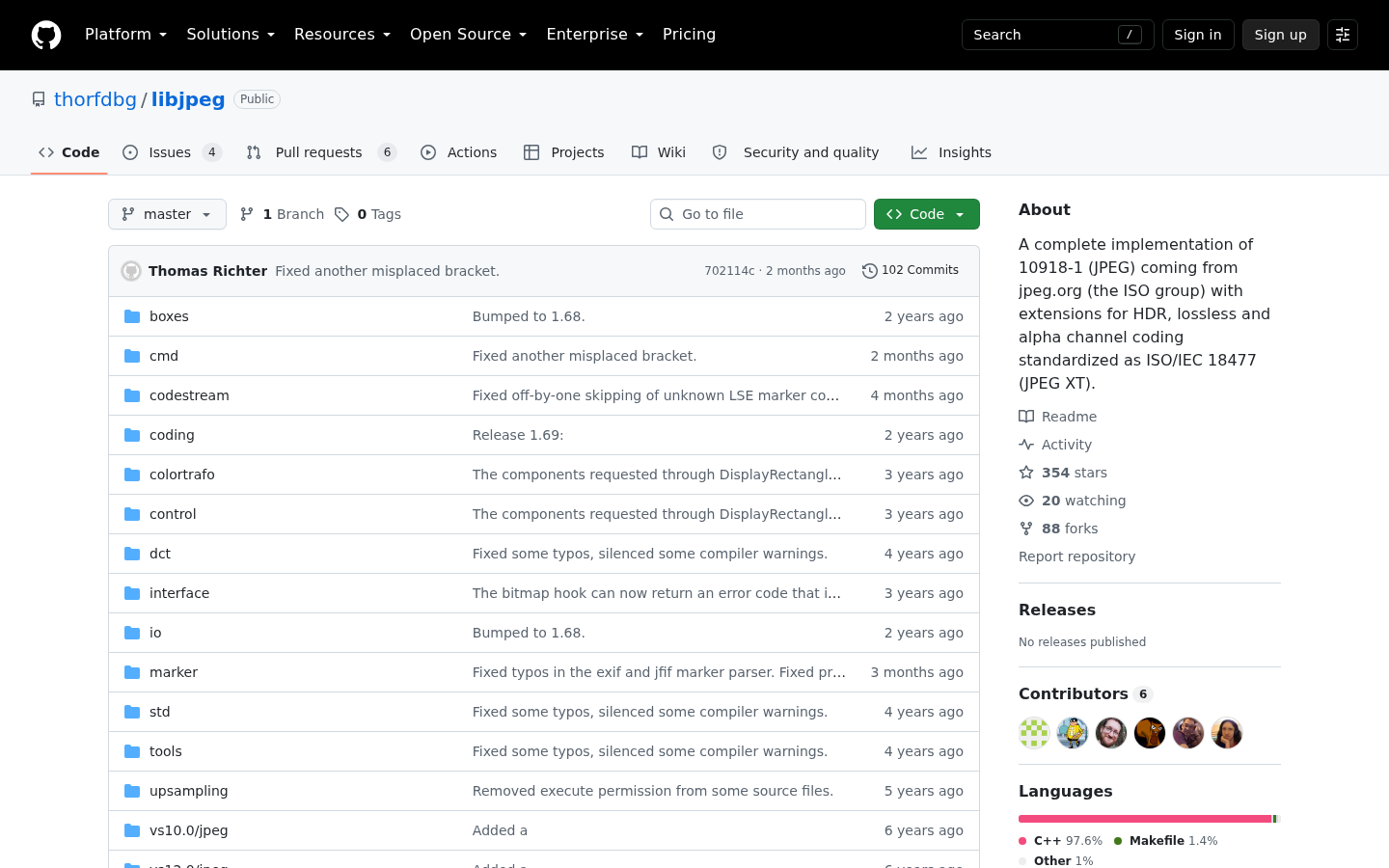Open the Pricing link

(689, 35)
